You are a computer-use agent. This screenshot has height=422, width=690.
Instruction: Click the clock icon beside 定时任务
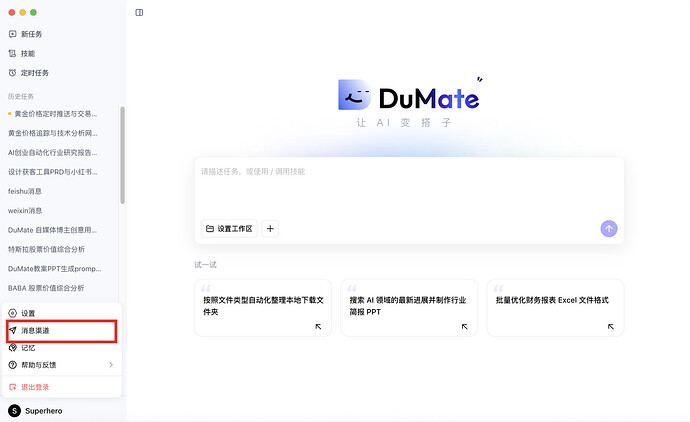pyautogui.click(x=12, y=73)
